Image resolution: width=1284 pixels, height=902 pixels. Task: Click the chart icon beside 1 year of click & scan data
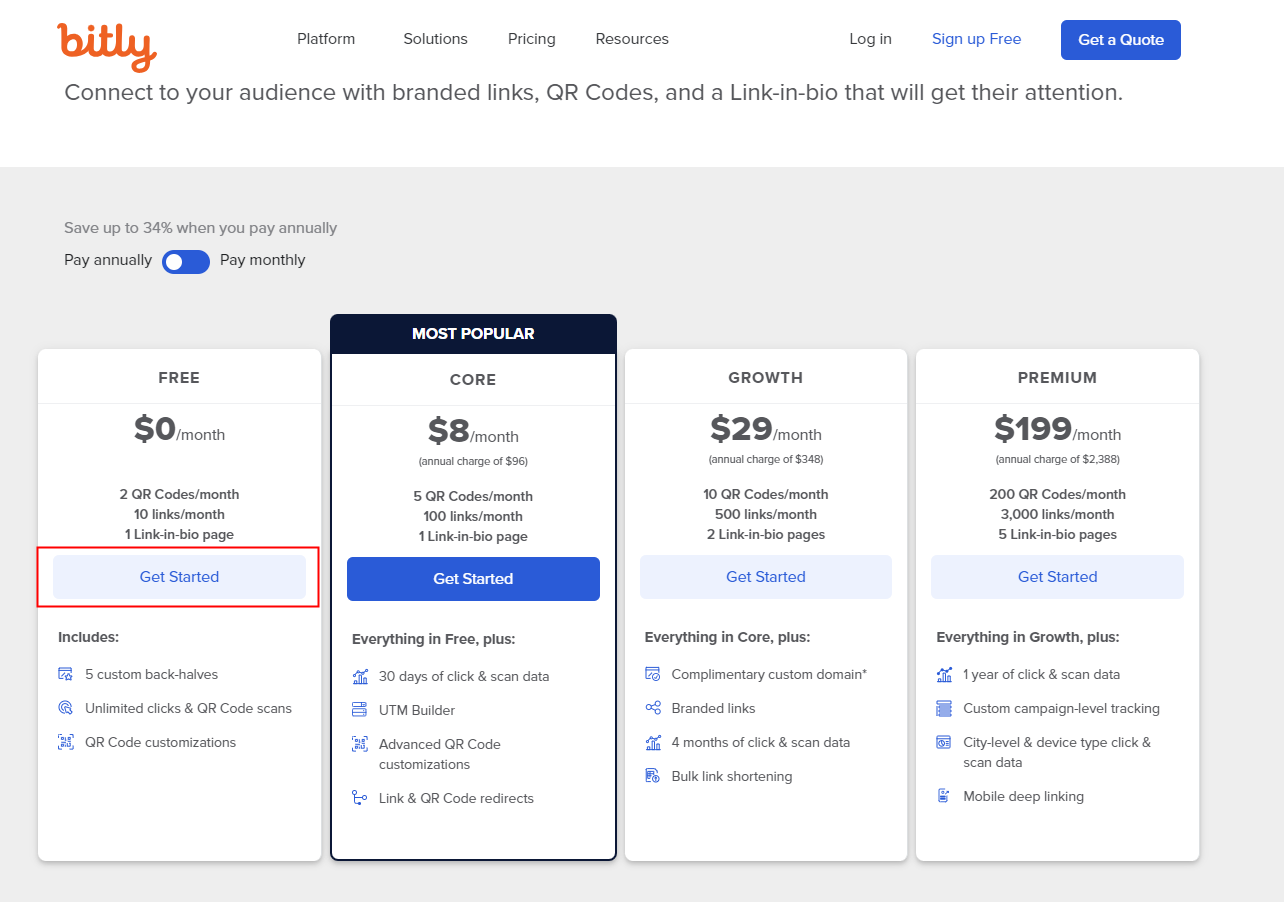point(944,674)
